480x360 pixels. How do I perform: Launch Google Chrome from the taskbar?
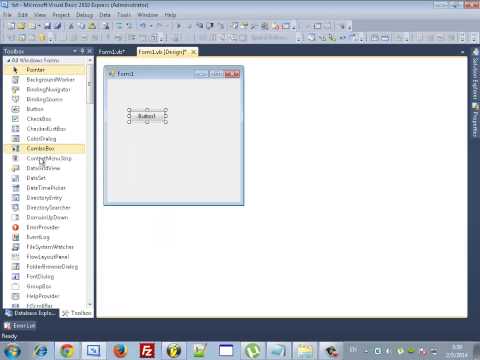point(67,351)
